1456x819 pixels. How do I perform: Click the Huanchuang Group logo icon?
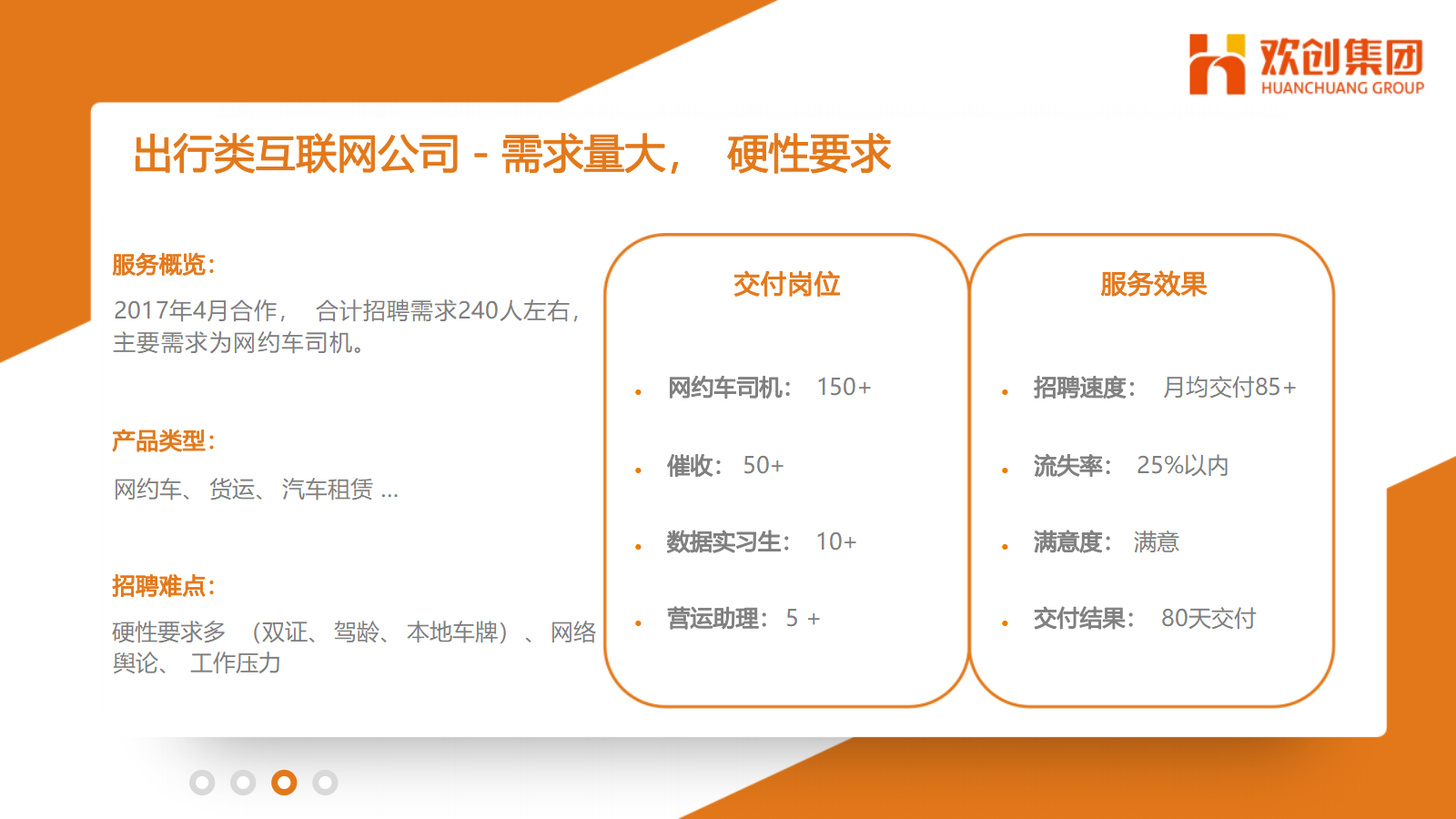coord(1217,65)
